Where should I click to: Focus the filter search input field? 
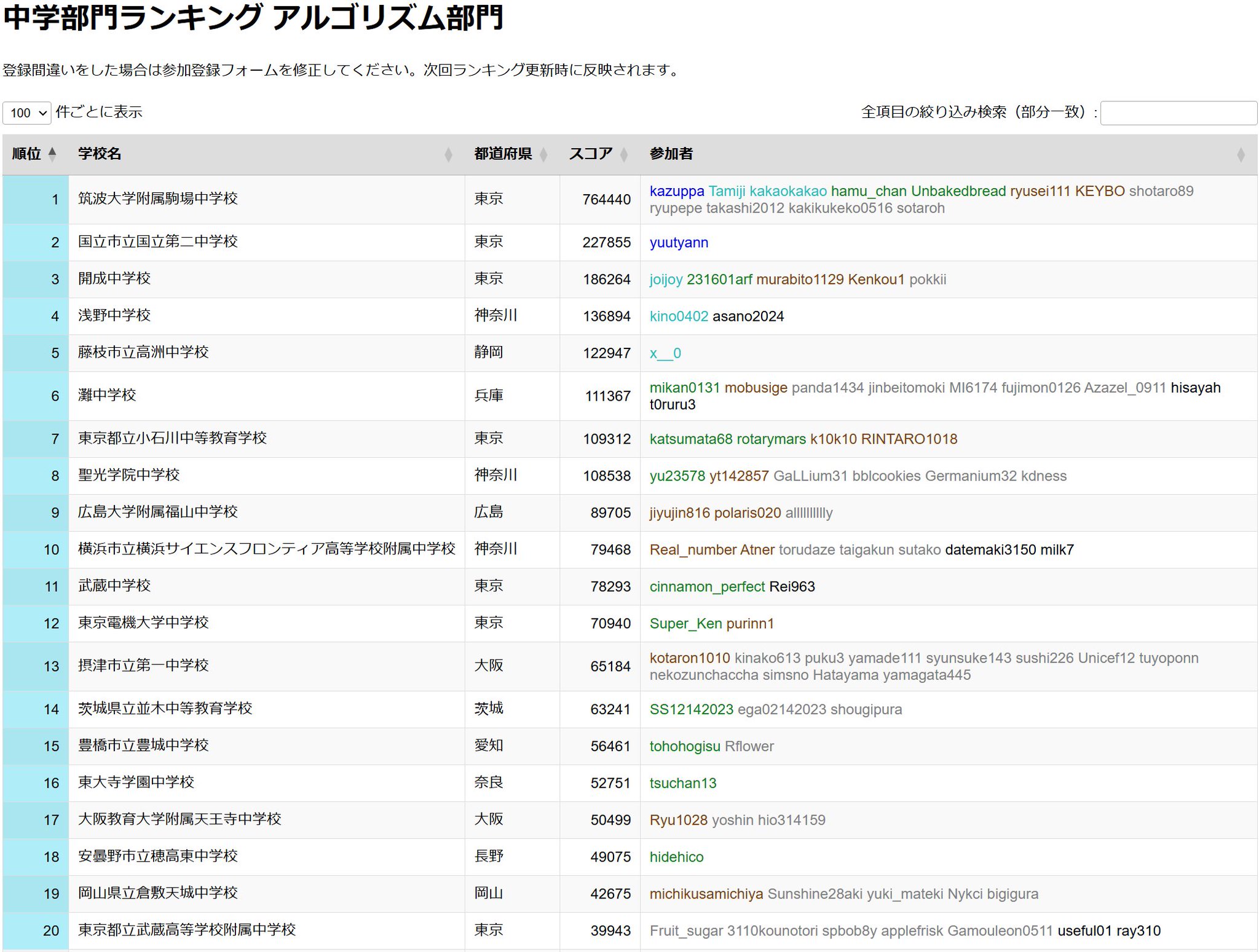click(1178, 112)
